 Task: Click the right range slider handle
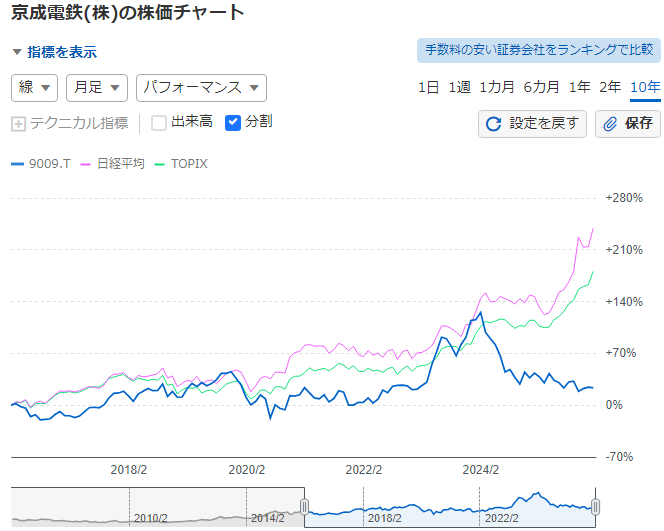pyautogui.click(x=595, y=506)
